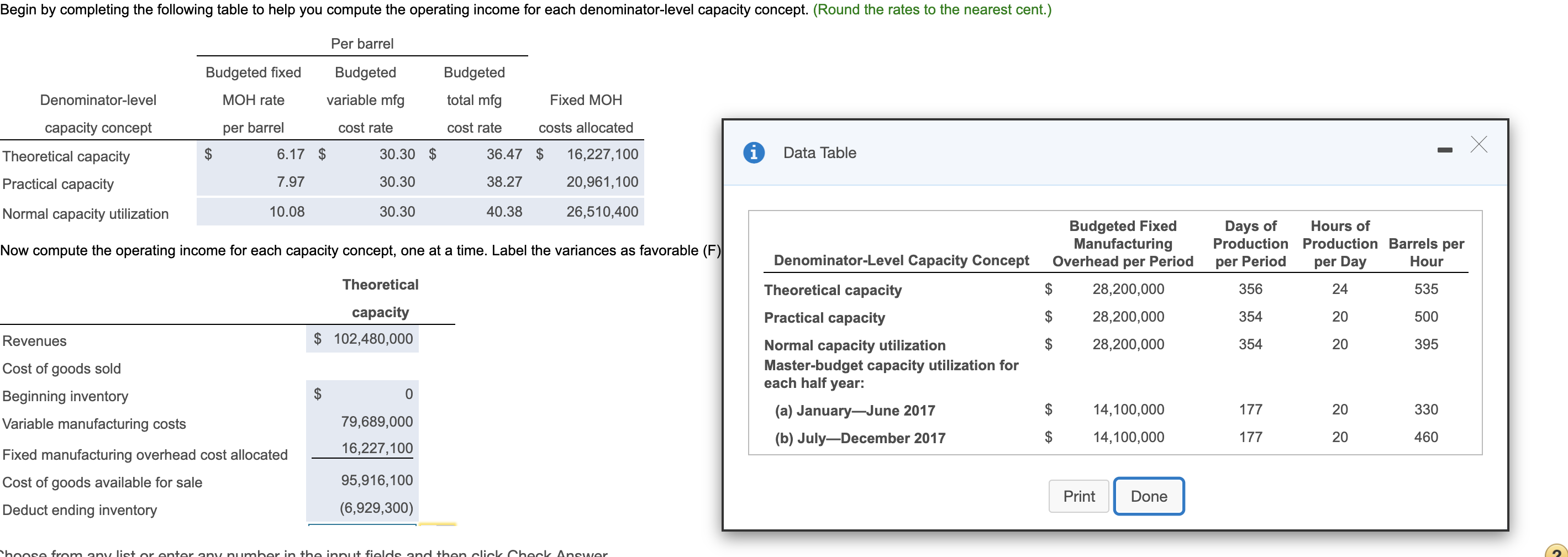Click January–June overhead value 14,100,000
The image size is (1568, 557).
1128,409
